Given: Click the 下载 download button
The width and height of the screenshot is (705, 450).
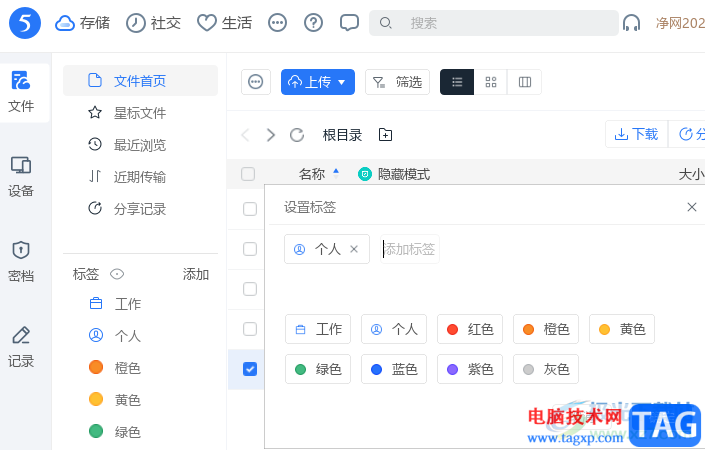Looking at the screenshot, I should (637, 134).
